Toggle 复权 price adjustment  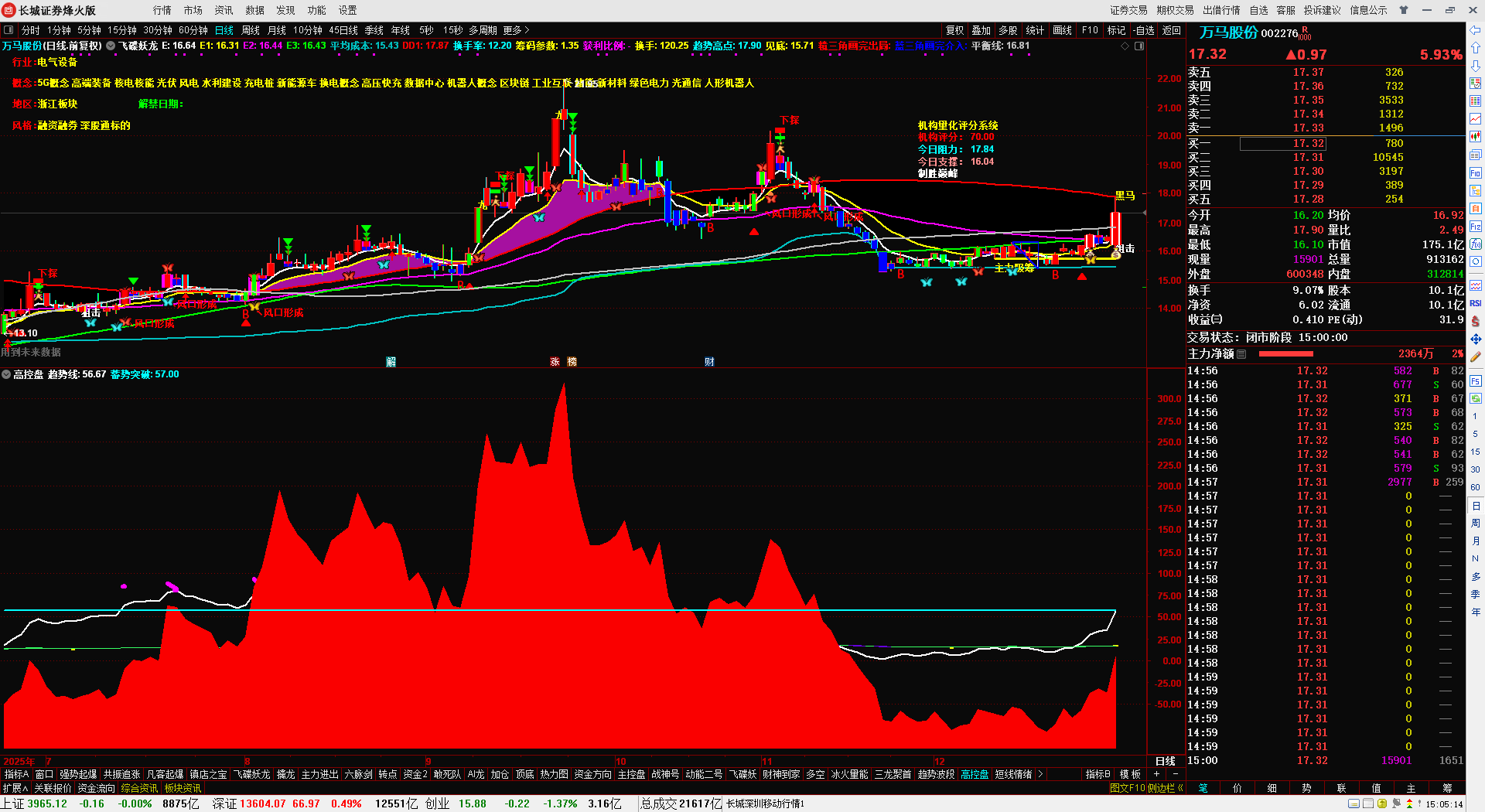[955, 30]
